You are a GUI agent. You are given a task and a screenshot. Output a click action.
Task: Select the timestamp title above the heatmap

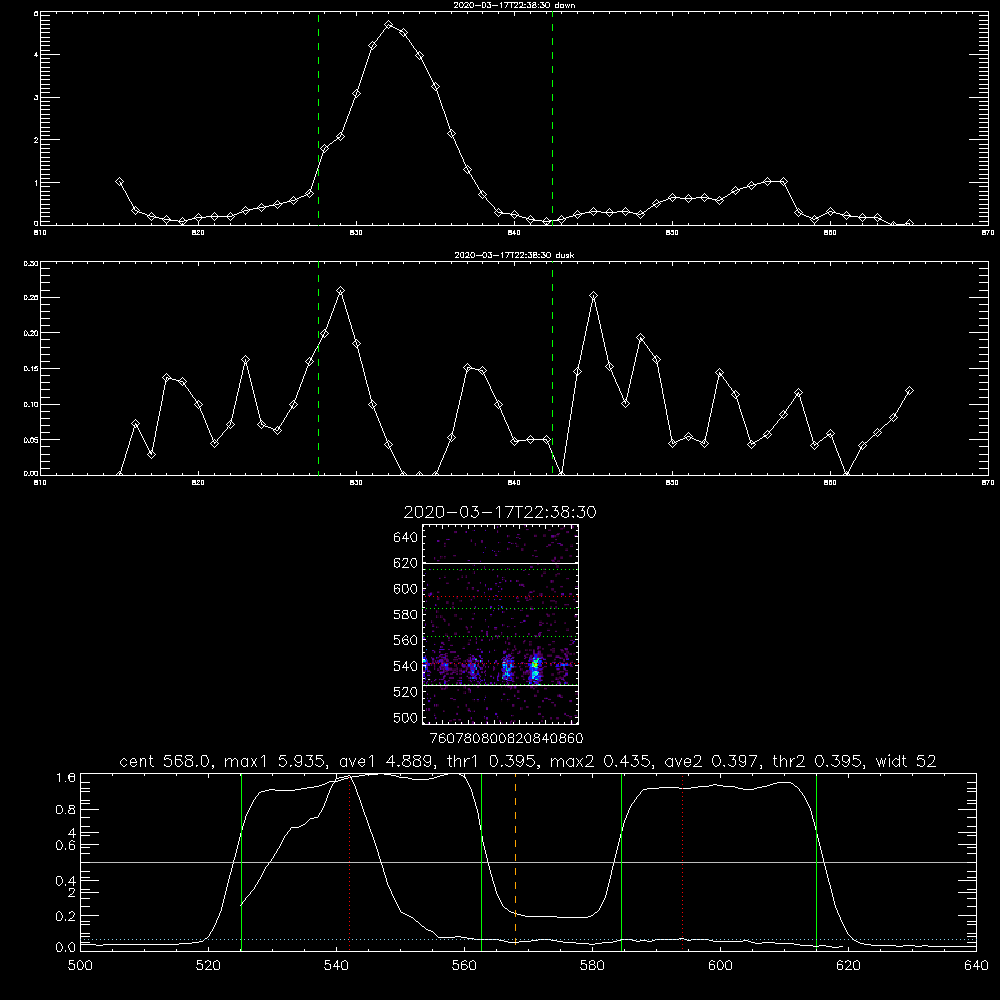click(500, 512)
